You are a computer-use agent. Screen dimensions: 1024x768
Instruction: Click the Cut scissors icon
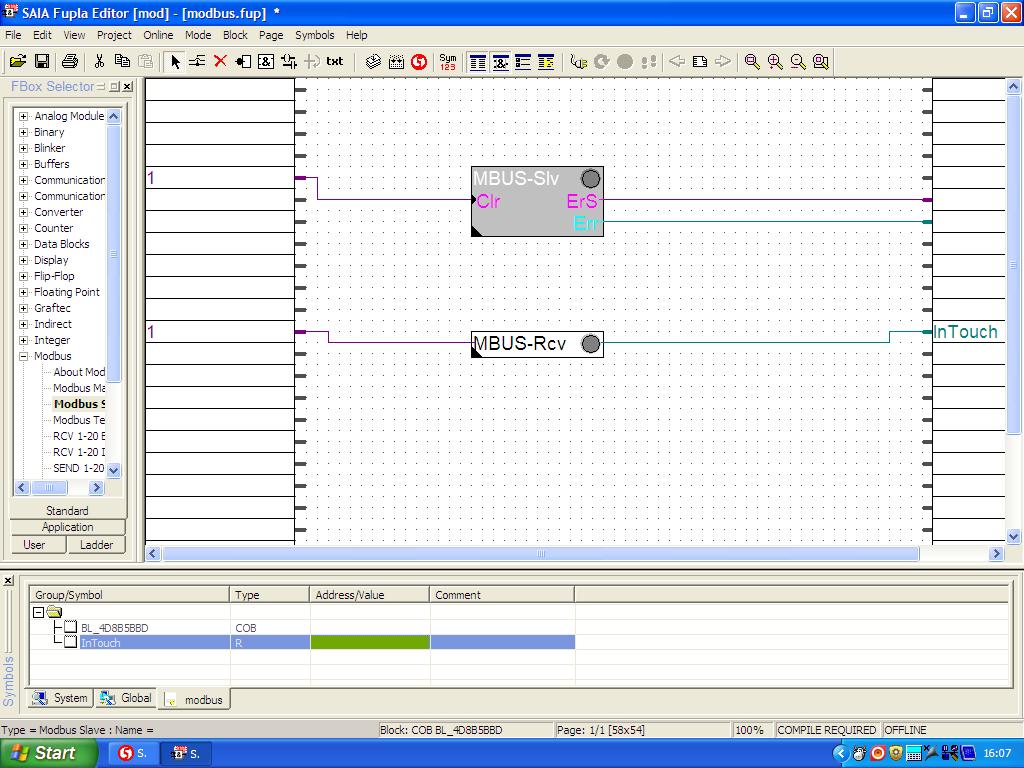99,61
